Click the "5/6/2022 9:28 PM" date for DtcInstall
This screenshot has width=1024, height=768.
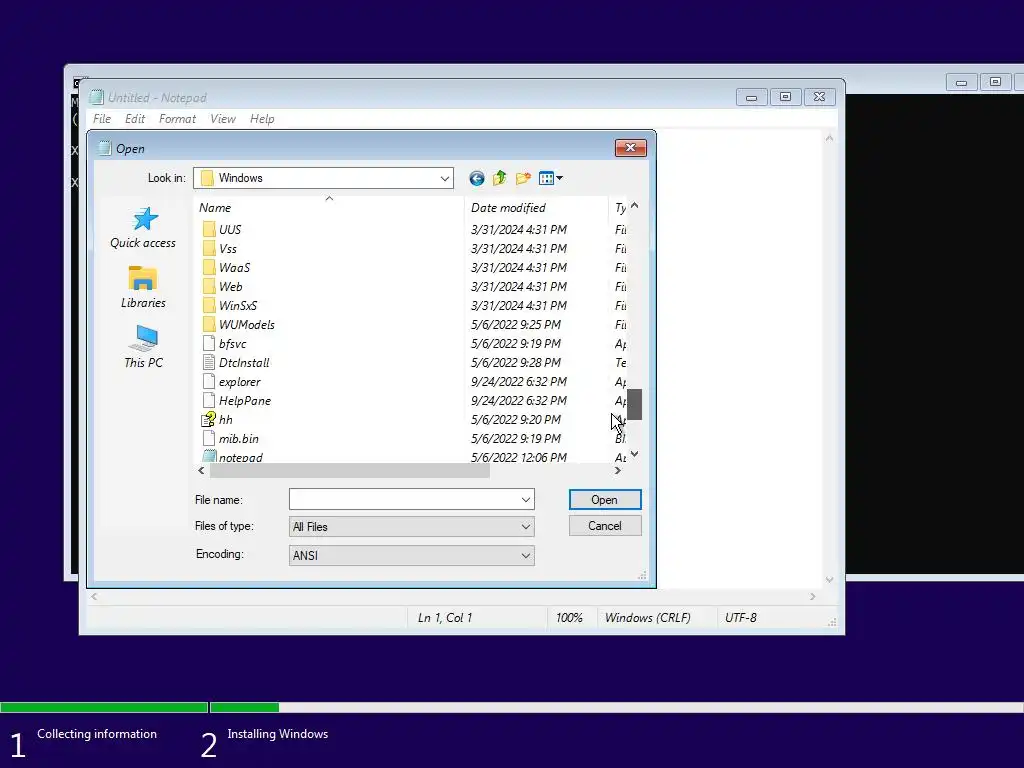click(515, 362)
